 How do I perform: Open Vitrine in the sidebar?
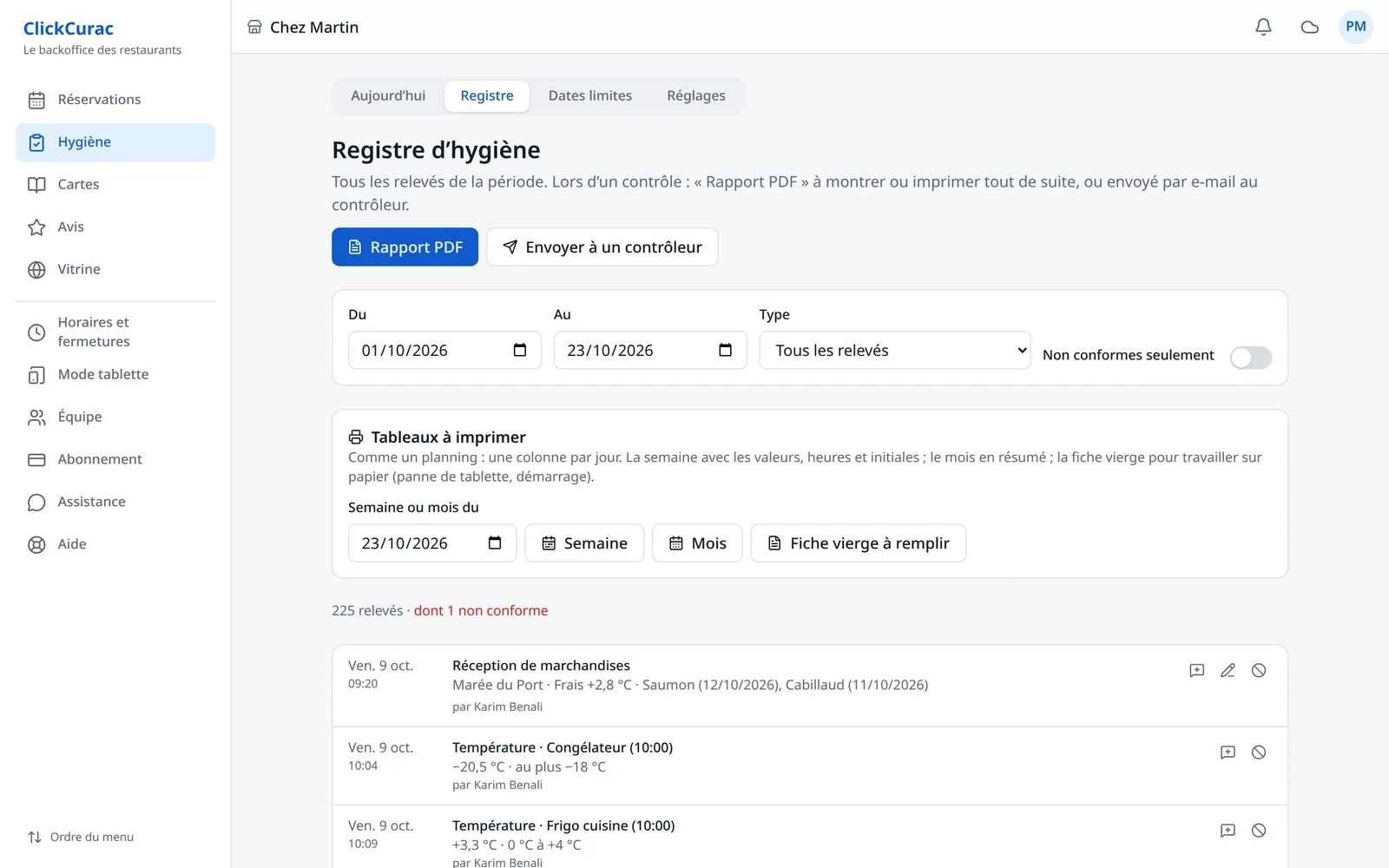click(x=115, y=270)
